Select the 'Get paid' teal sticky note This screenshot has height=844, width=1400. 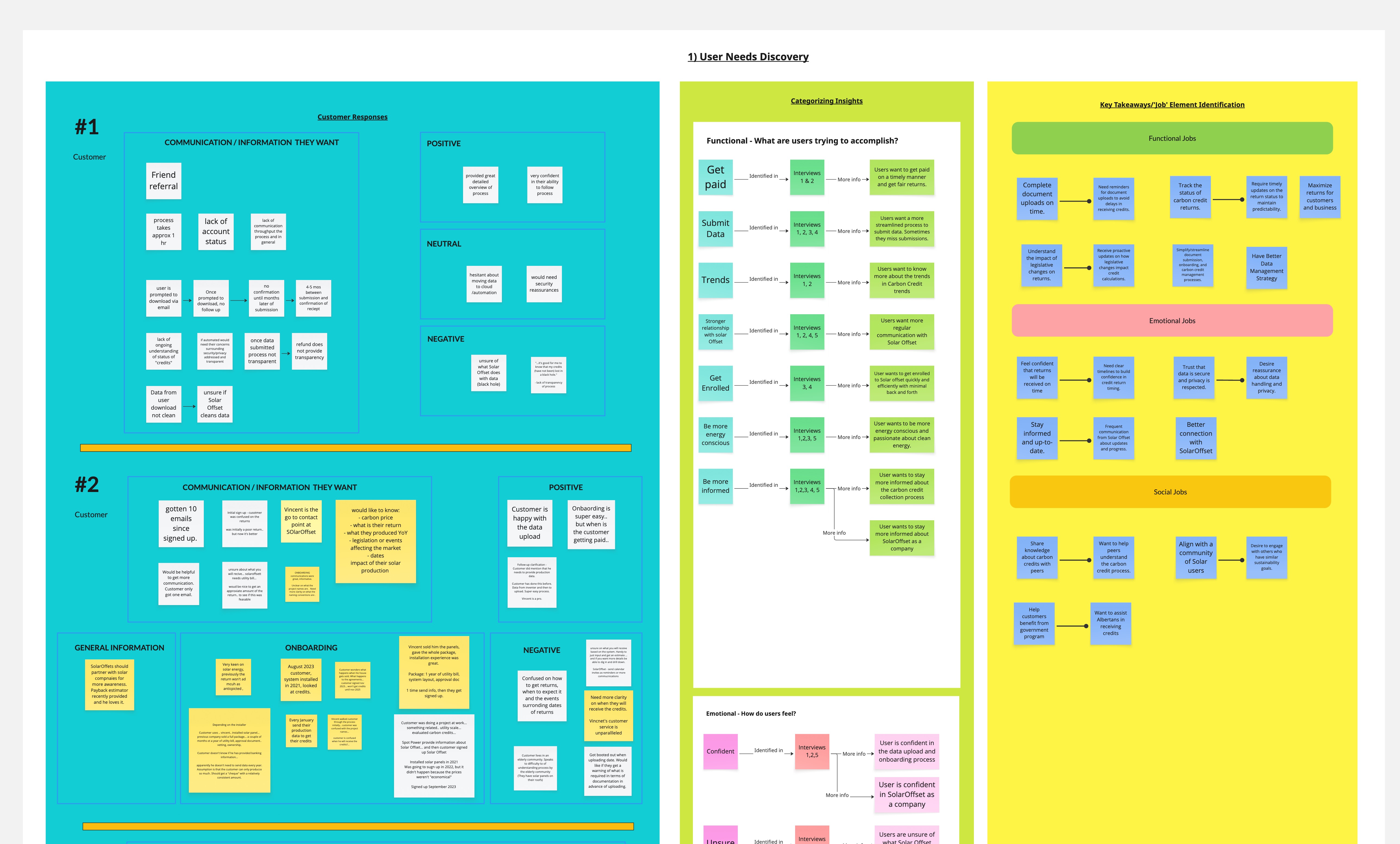(715, 177)
